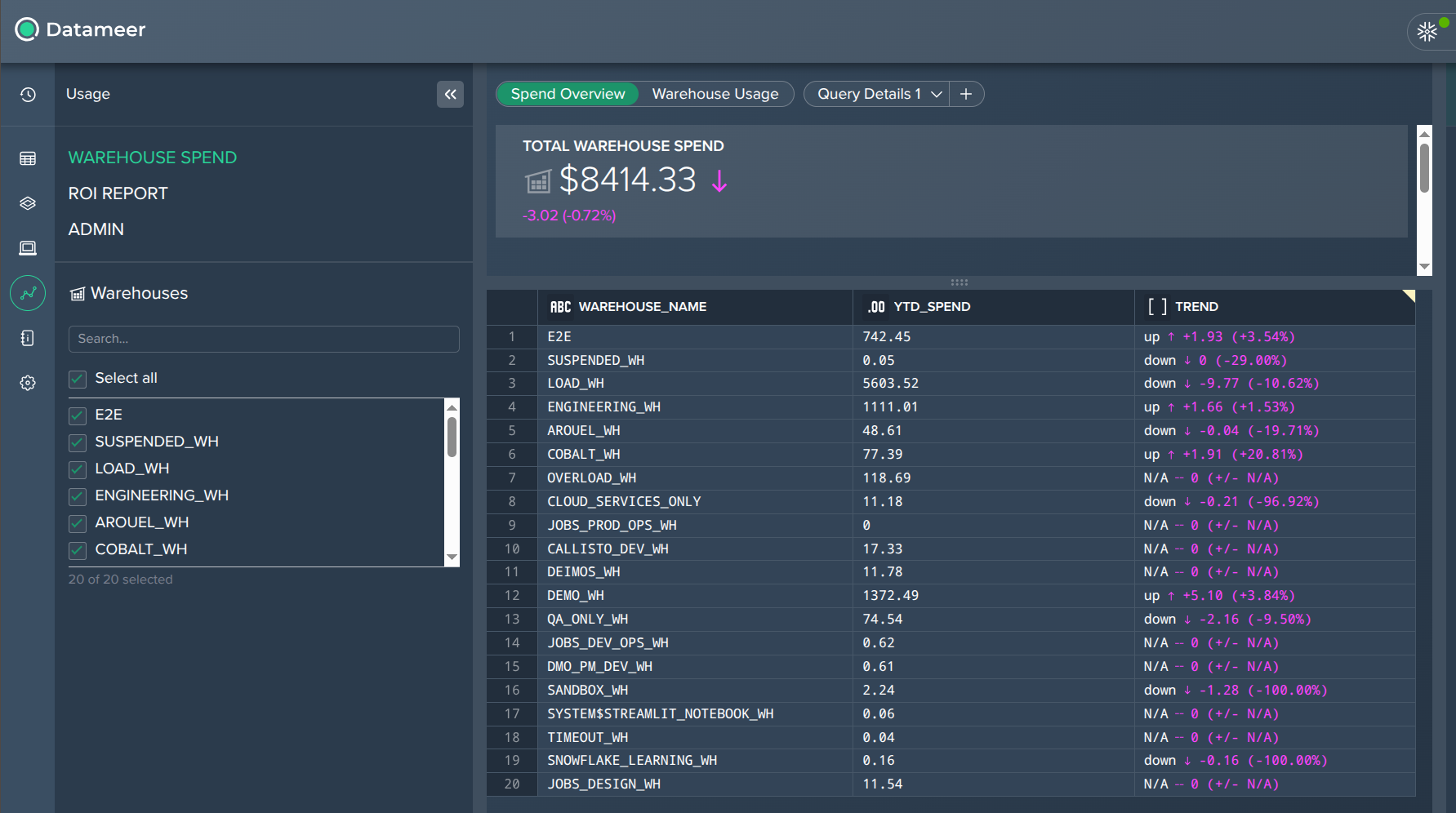This screenshot has width=1456, height=813.
Task: Click the warehouse search field
Action: [263, 338]
